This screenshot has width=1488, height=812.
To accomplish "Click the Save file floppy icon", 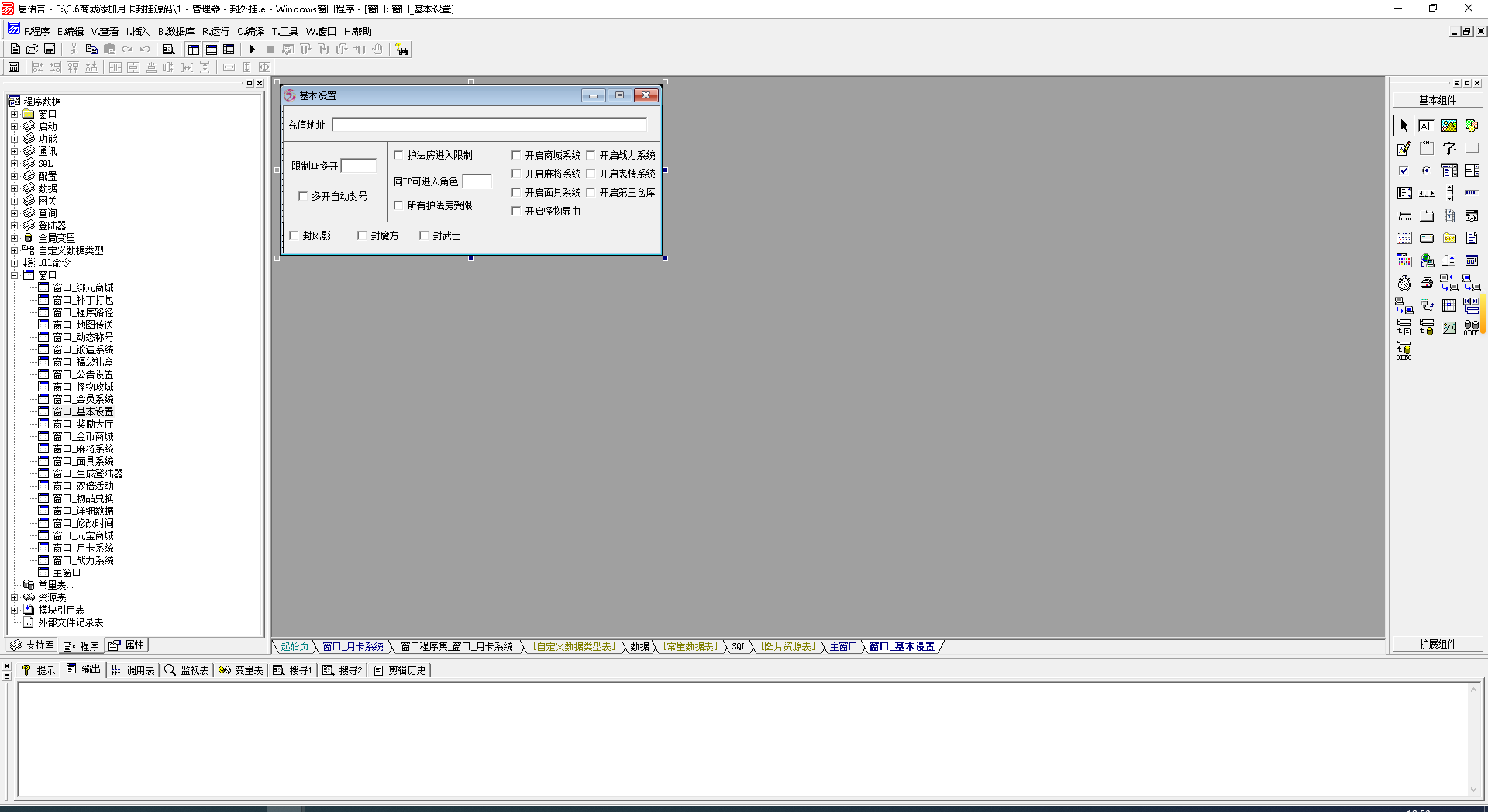I will 50,50.
